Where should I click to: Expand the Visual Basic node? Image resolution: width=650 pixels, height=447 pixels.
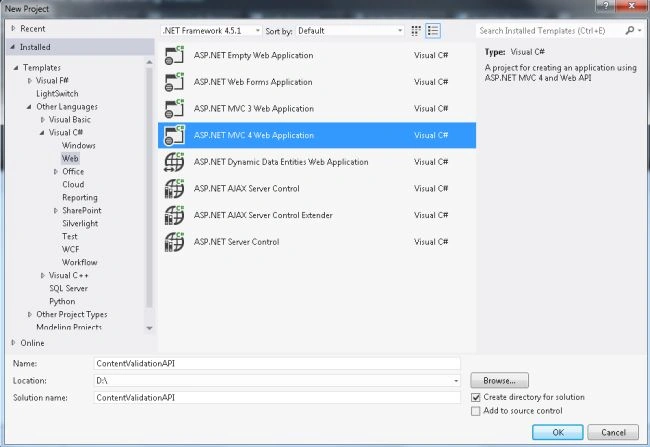coord(42,119)
